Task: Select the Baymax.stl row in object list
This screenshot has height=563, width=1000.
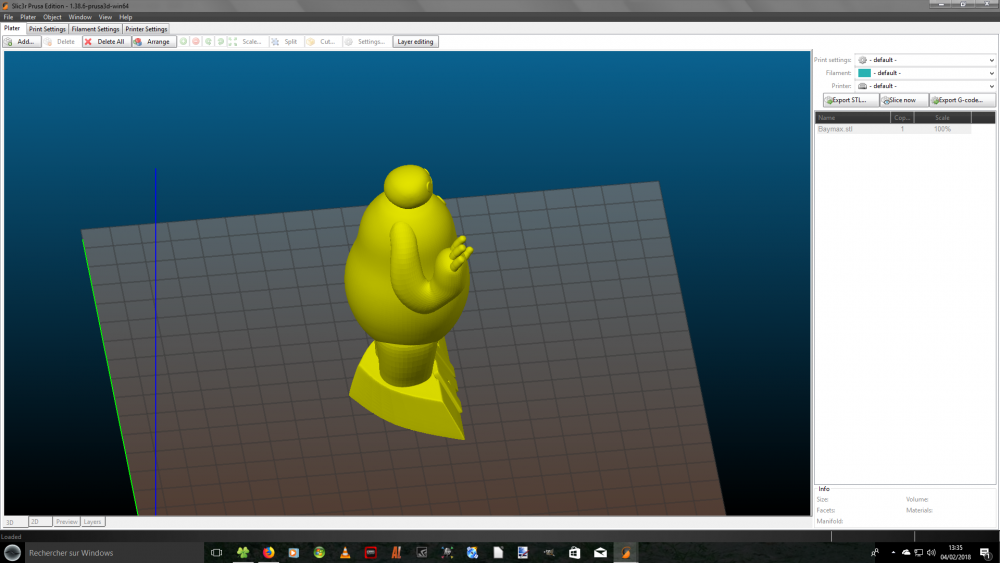Action: point(893,129)
